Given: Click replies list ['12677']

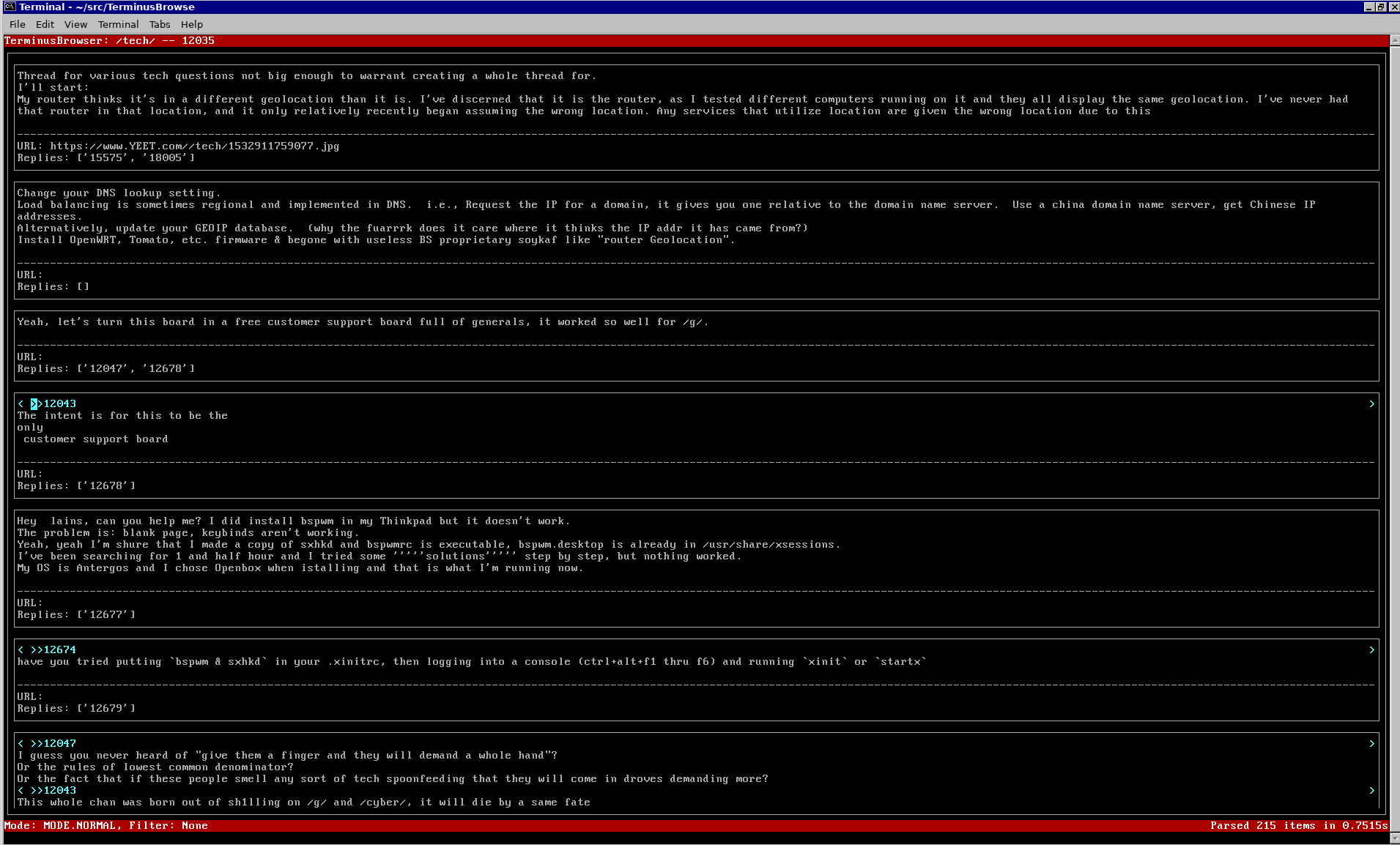Looking at the screenshot, I should [x=106, y=614].
